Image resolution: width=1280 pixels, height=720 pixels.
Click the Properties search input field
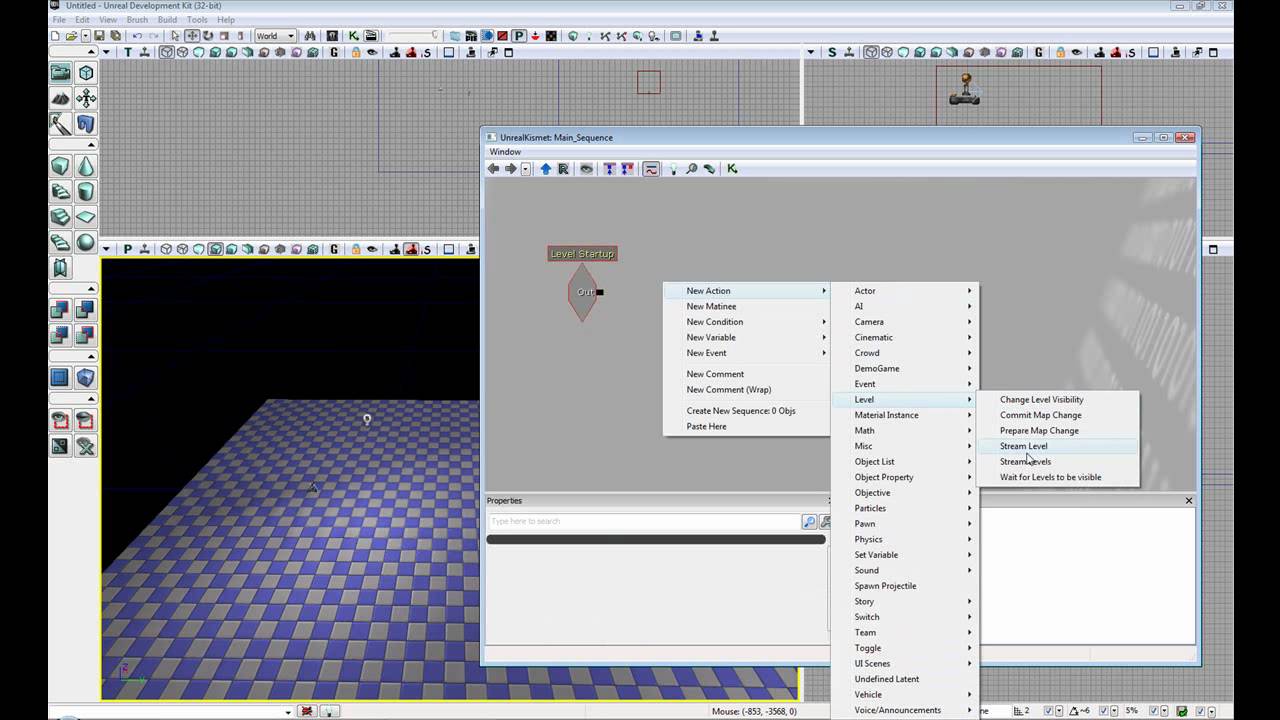pyautogui.click(x=644, y=521)
